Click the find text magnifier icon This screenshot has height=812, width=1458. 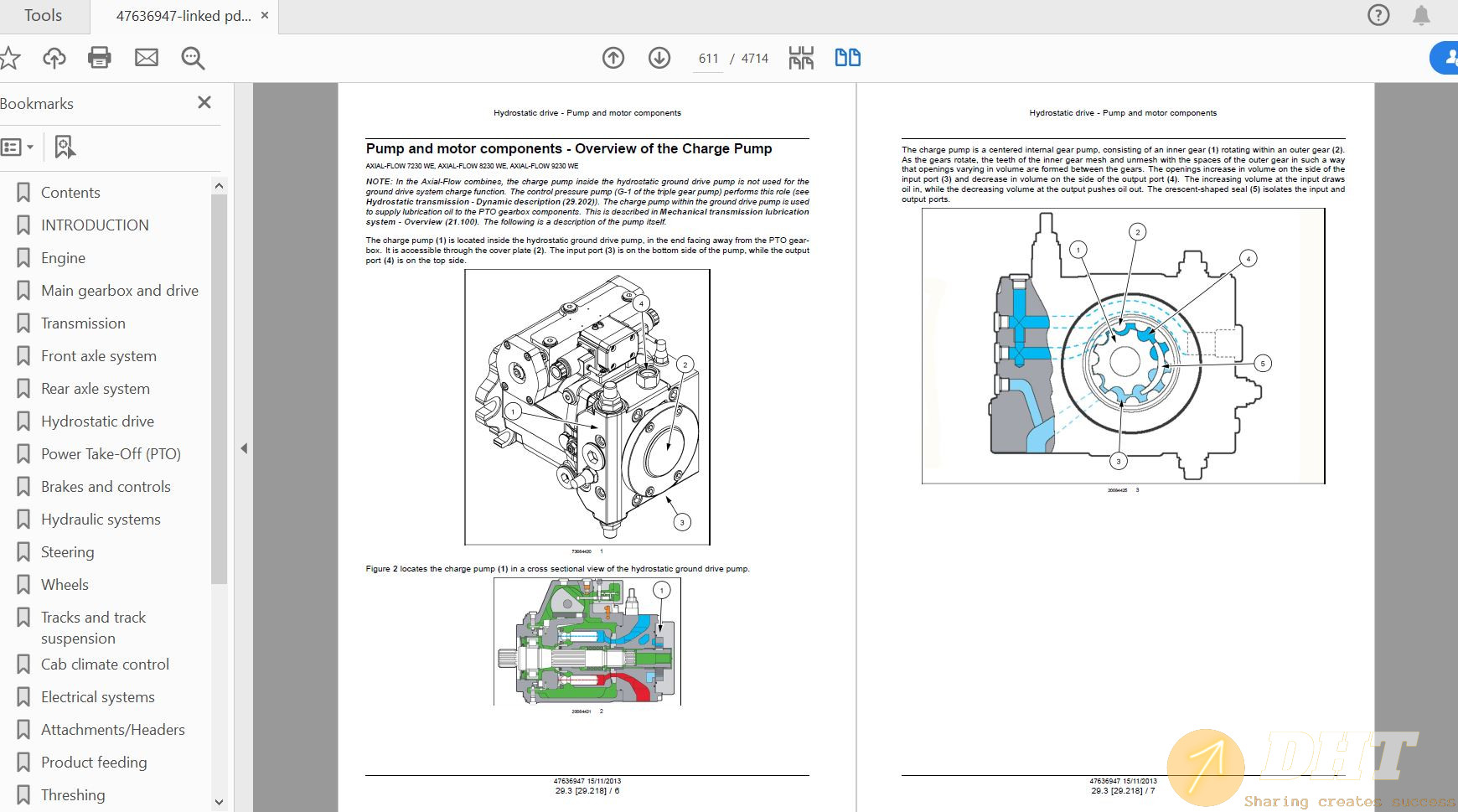pos(193,58)
